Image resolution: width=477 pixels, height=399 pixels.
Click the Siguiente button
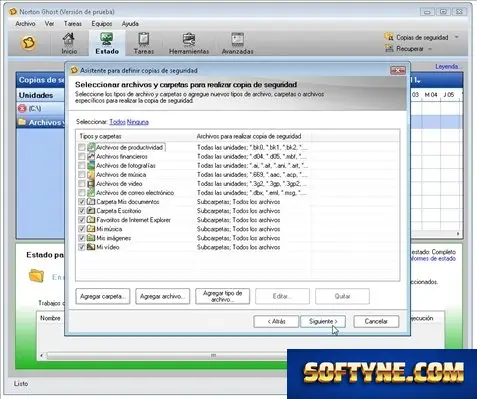(323, 321)
